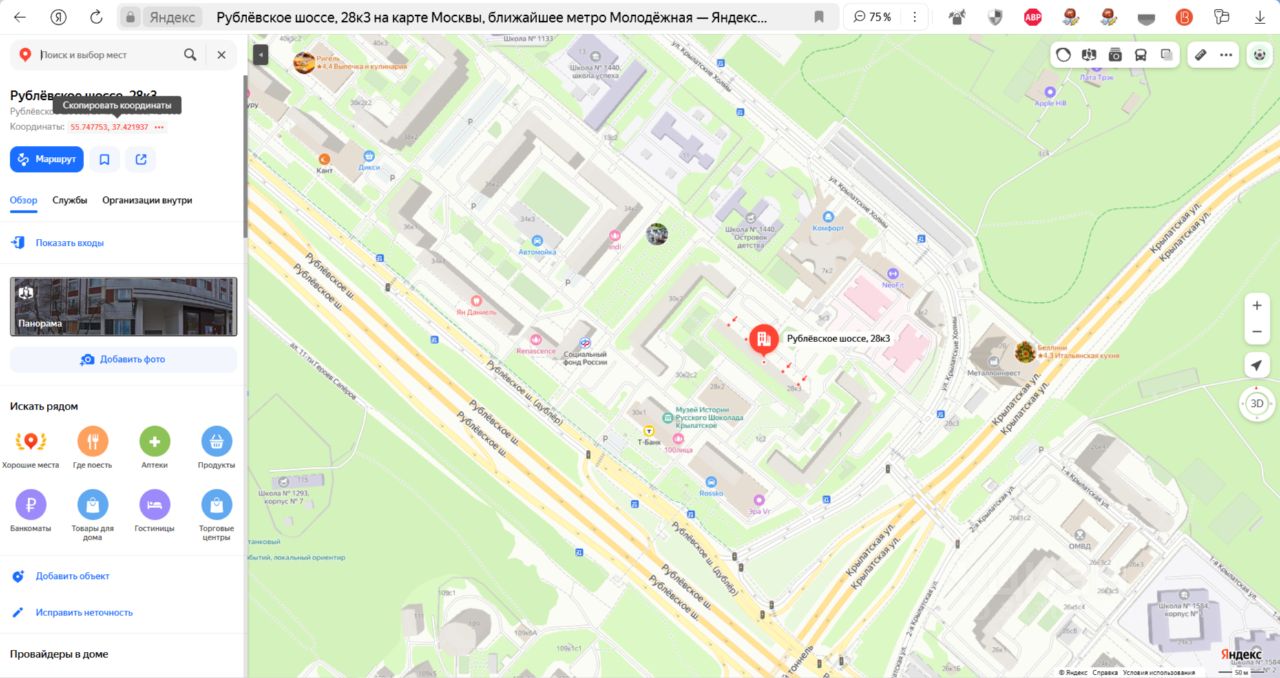This screenshot has width=1280, height=678.
Task: Open more map tools menu
Action: [x=1227, y=55]
